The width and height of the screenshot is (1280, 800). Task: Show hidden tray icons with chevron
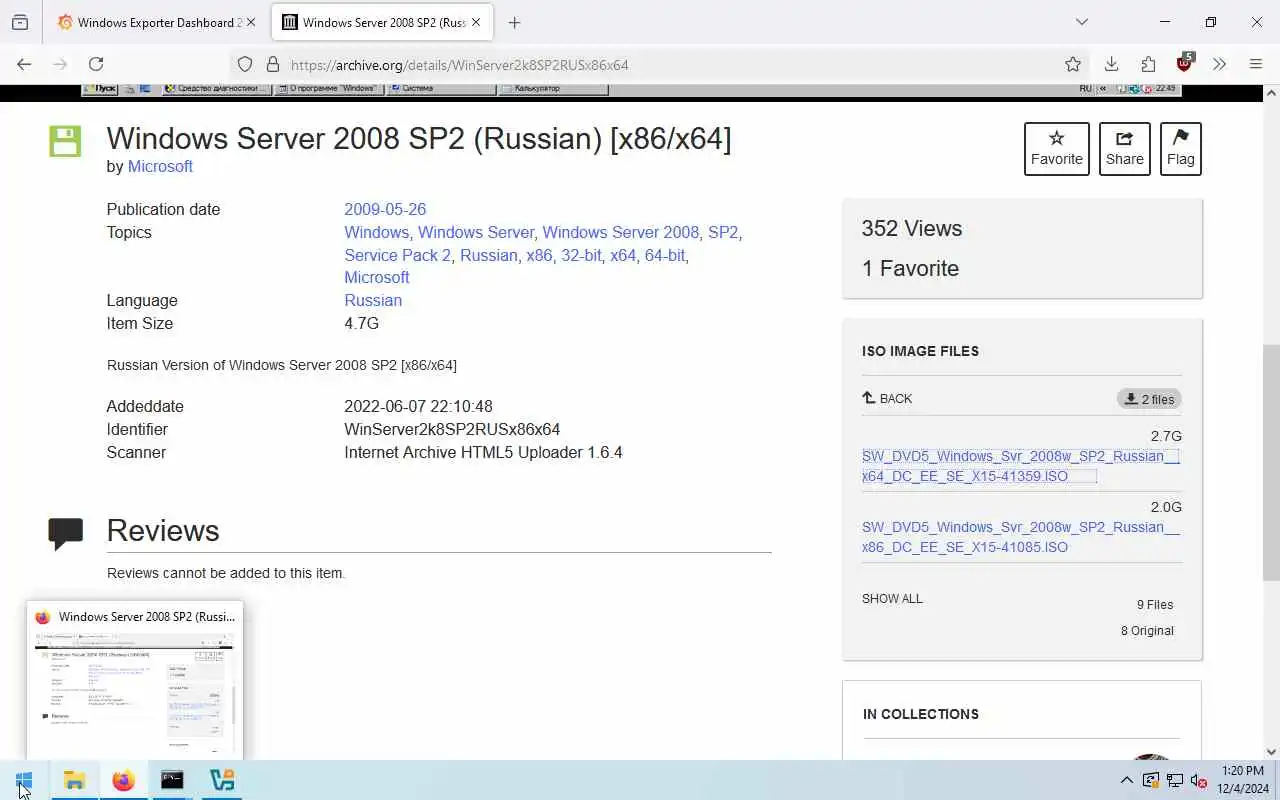click(x=1126, y=780)
